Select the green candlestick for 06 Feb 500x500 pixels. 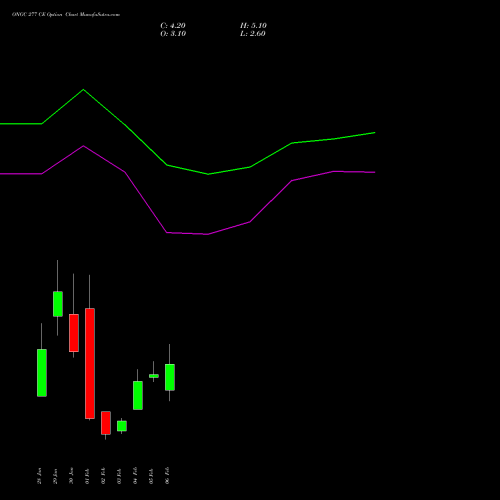pos(170,377)
